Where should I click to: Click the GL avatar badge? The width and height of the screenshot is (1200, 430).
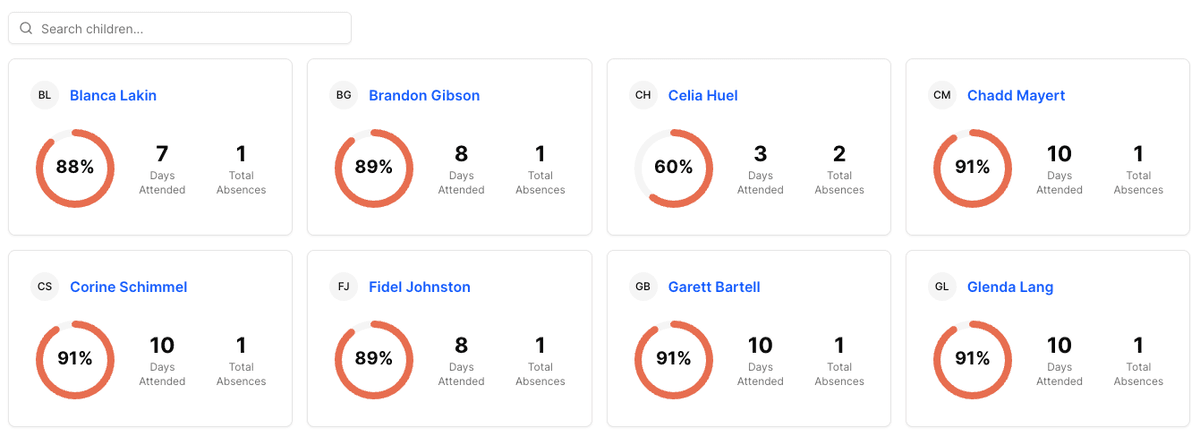(942, 287)
